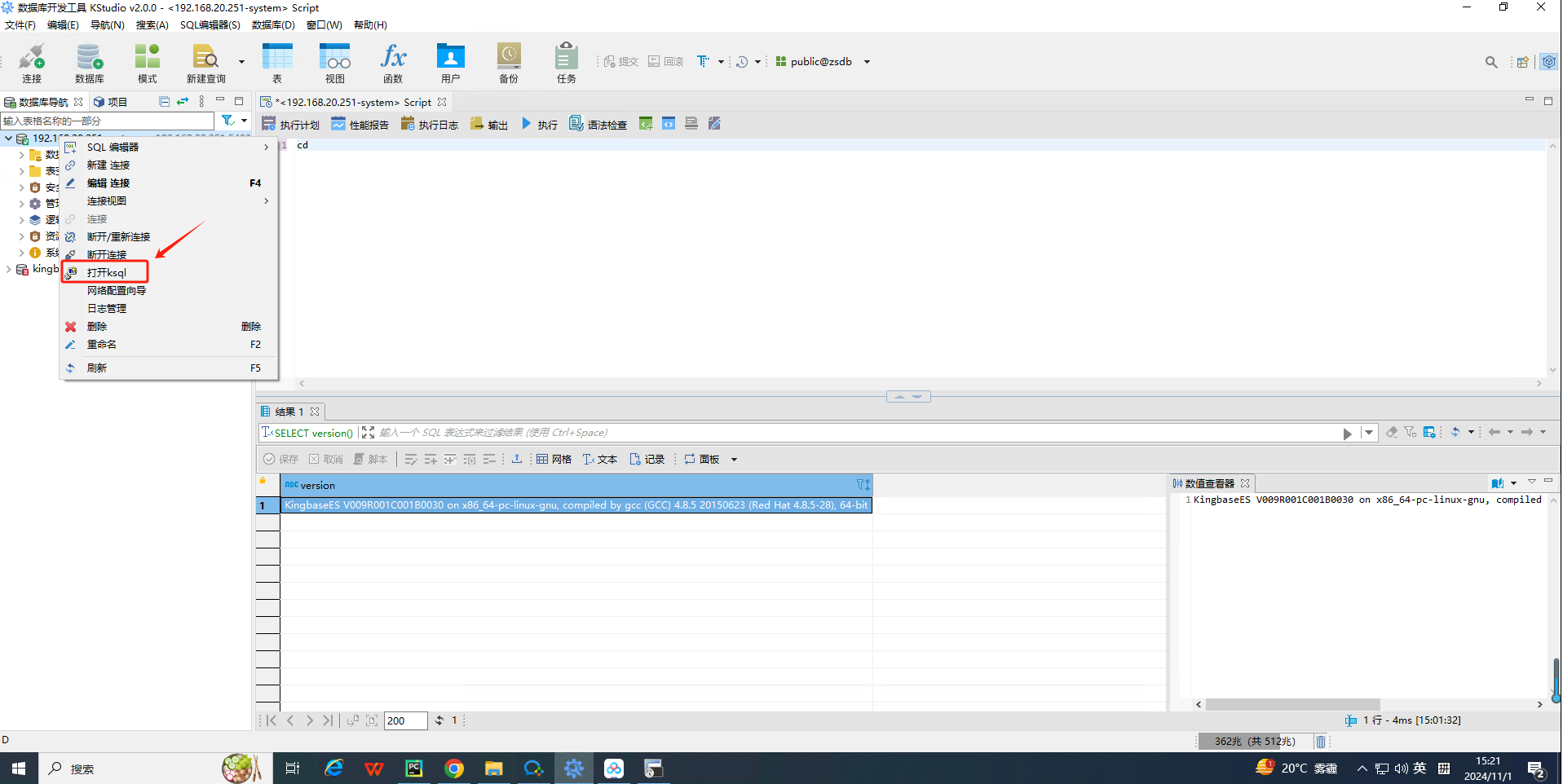Open the public@zsdb schema dropdown
Screen dimensions: 1563x784
point(867,62)
